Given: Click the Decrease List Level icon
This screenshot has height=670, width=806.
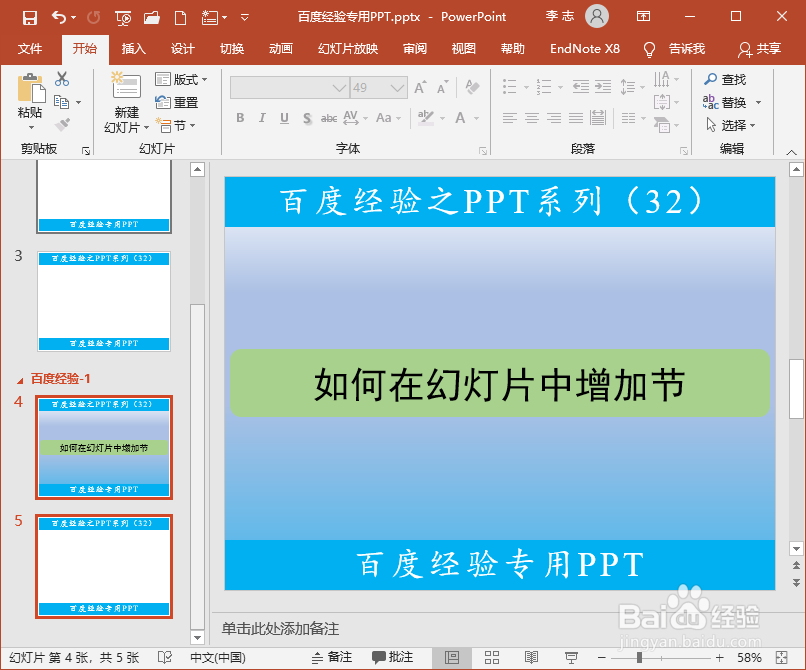Looking at the screenshot, I should point(581,86).
